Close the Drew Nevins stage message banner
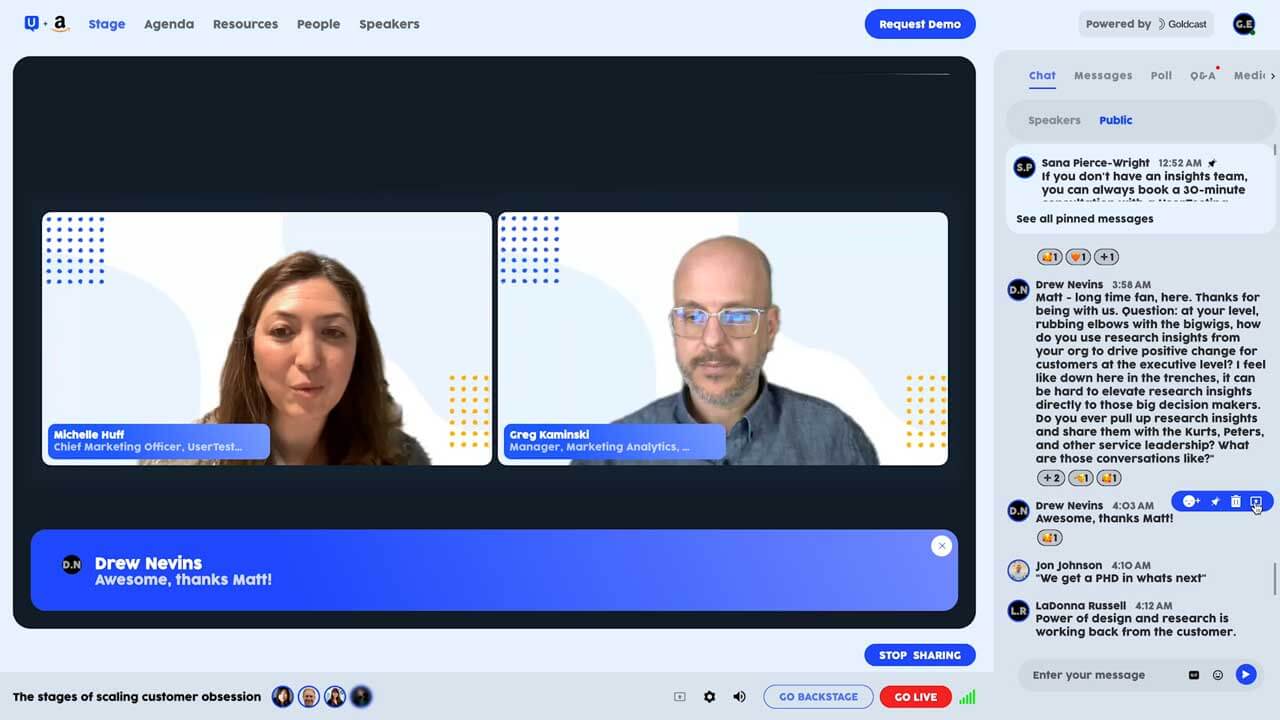The image size is (1280, 720). (941, 546)
